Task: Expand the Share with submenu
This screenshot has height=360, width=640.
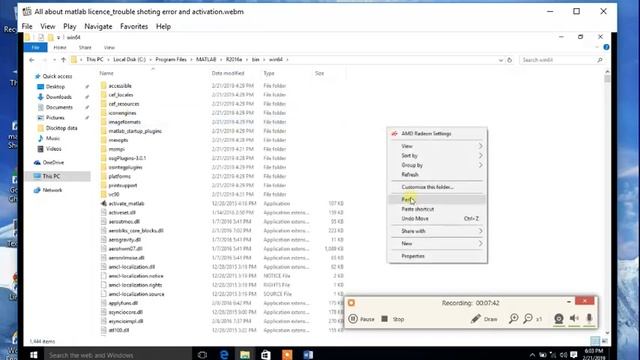Action: (437, 231)
